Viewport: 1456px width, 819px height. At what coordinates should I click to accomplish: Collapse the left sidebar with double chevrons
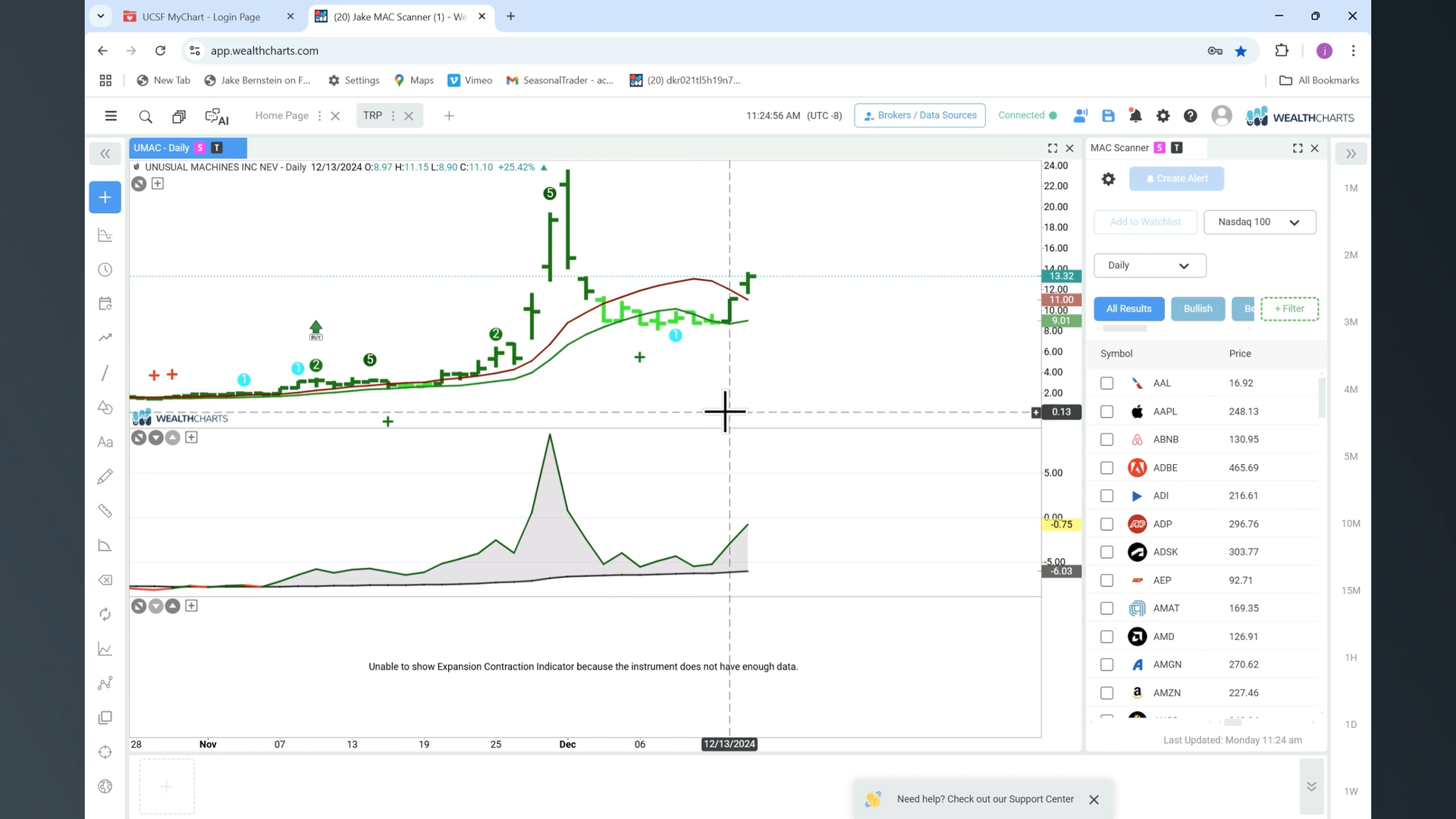(x=105, y=154)
